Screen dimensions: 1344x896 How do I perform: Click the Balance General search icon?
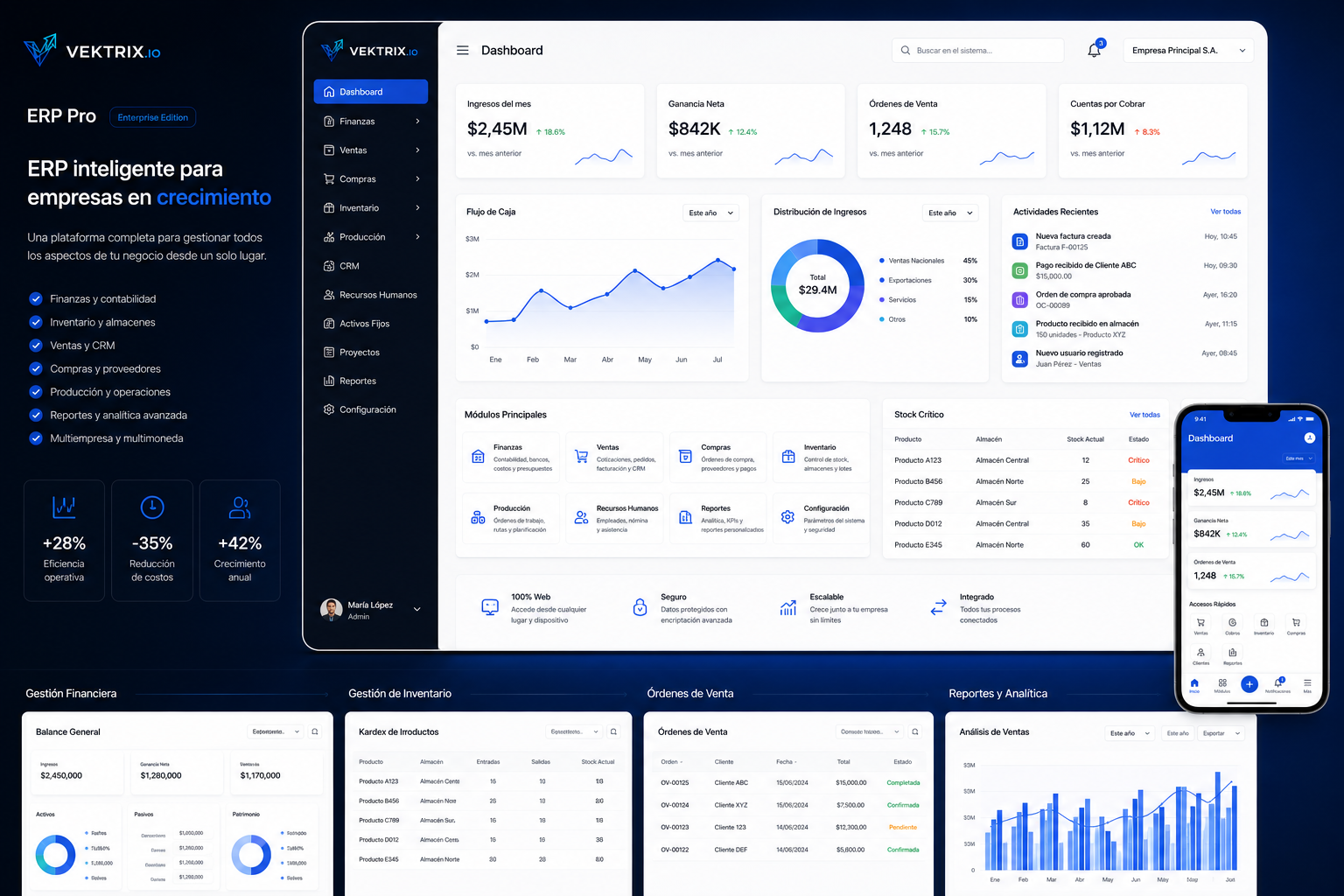tap(315, 731)
